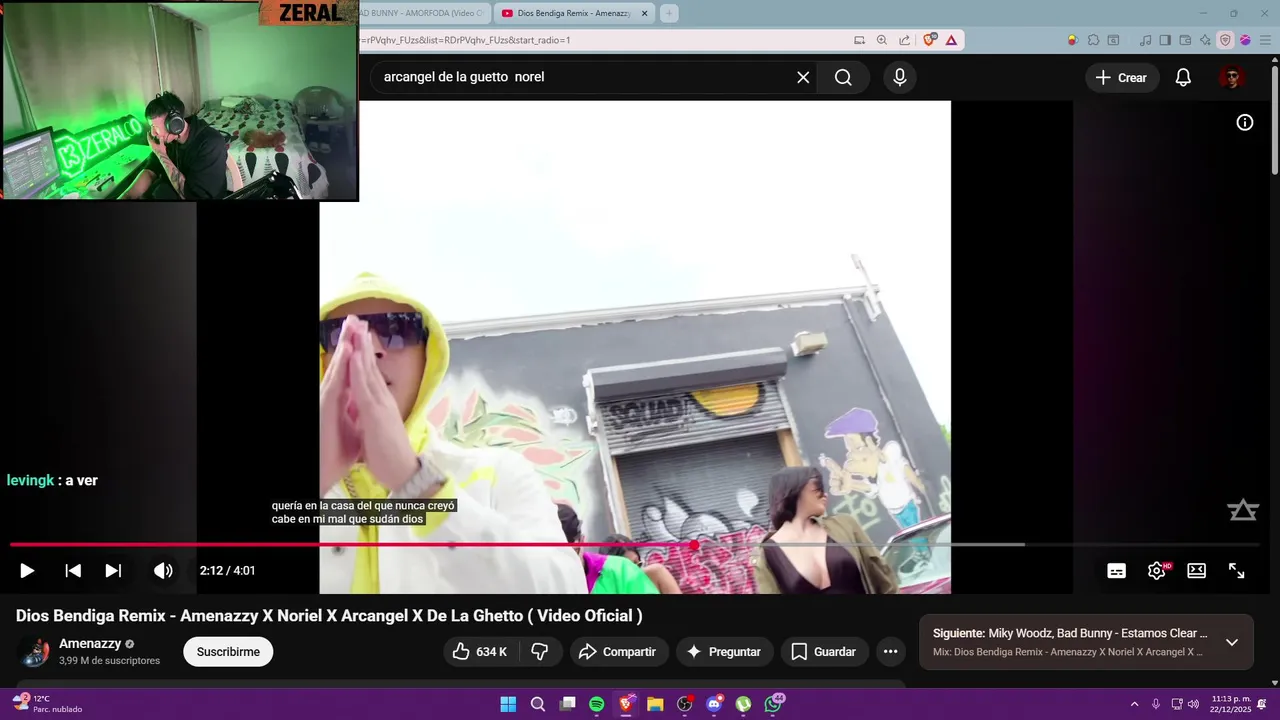Viewport: 1280px width, 720px height.
Task: Open the YouTube account avatar menu
Action: coord(1232,77)
